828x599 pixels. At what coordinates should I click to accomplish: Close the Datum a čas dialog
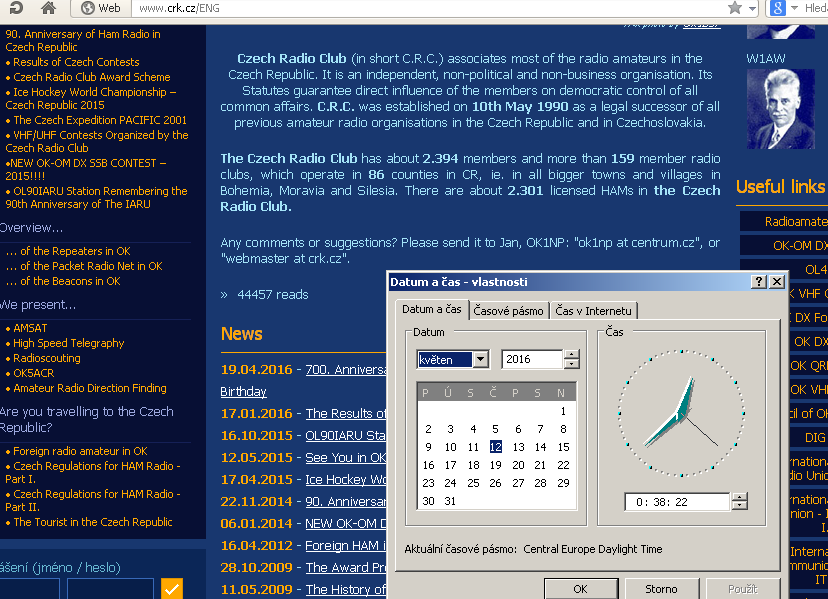(x=777, y=282)
